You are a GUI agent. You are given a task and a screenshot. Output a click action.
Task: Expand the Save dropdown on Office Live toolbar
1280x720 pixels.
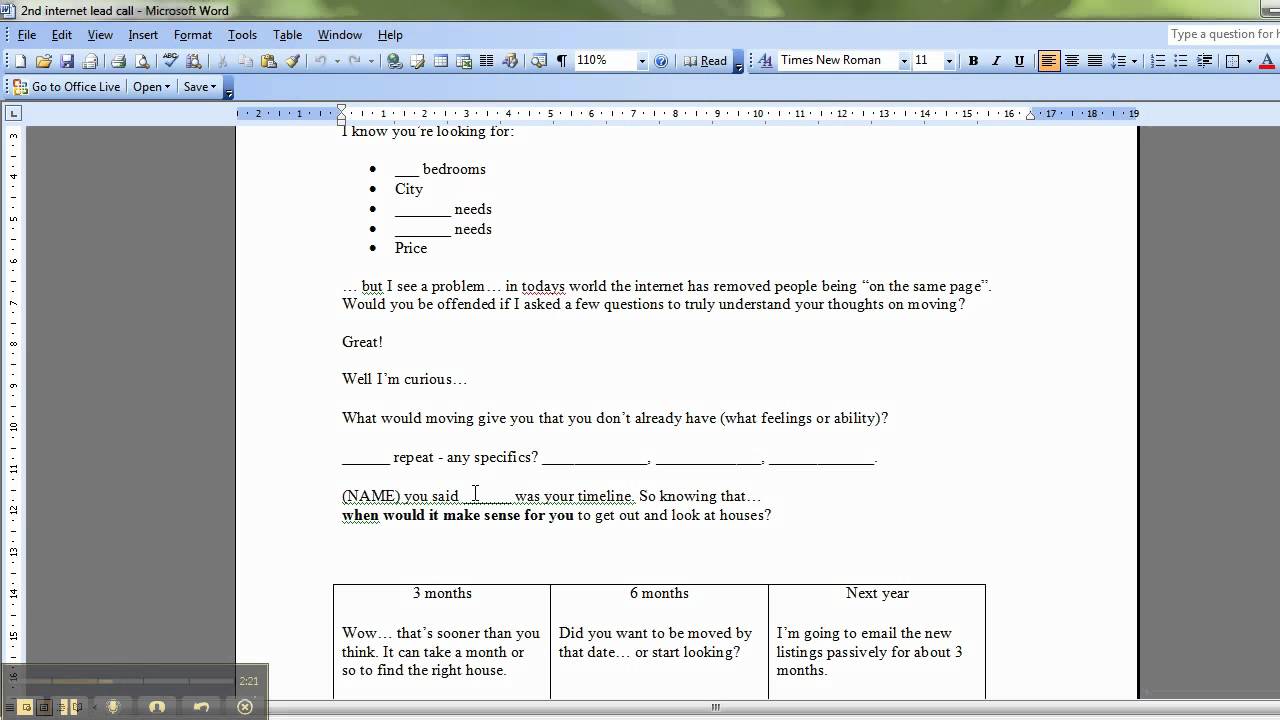199,87
